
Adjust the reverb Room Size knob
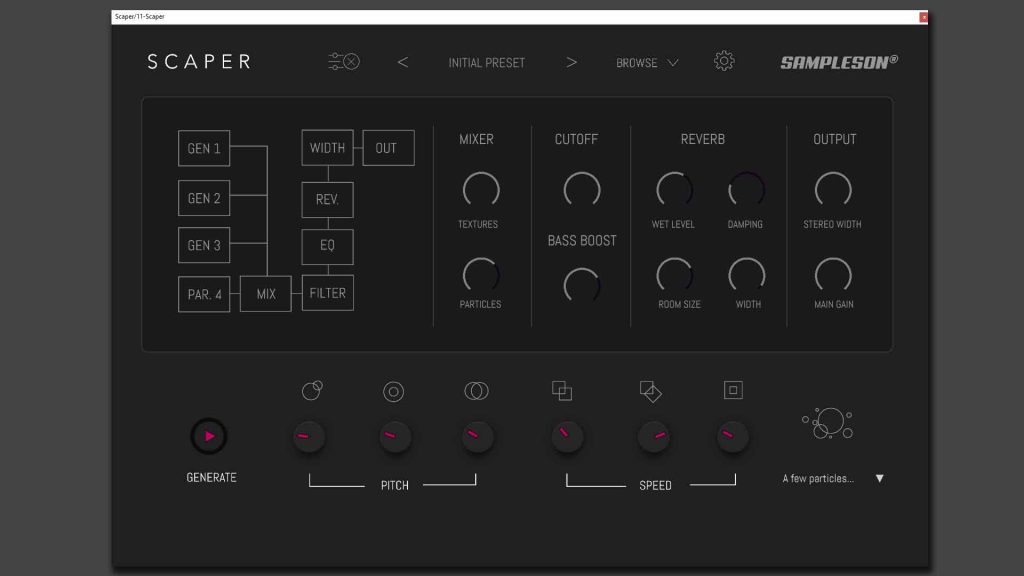point(675,275)
